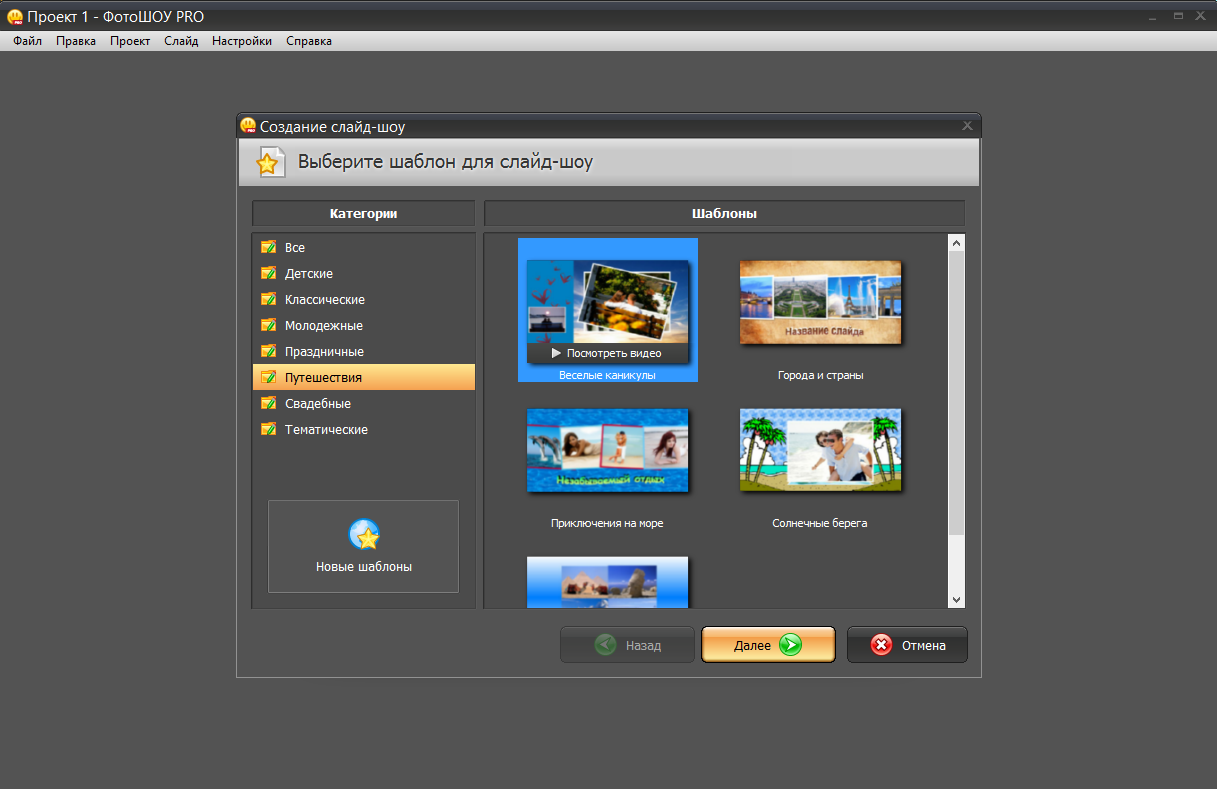Click the icon beside the Путешествия category

tap(268, 377)
